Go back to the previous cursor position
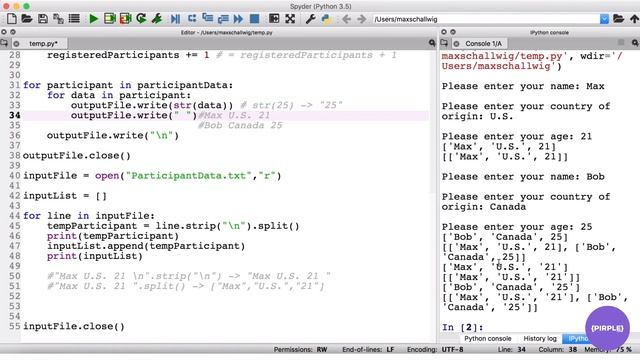The image size is (640, 360). click(x=347, y=19)
